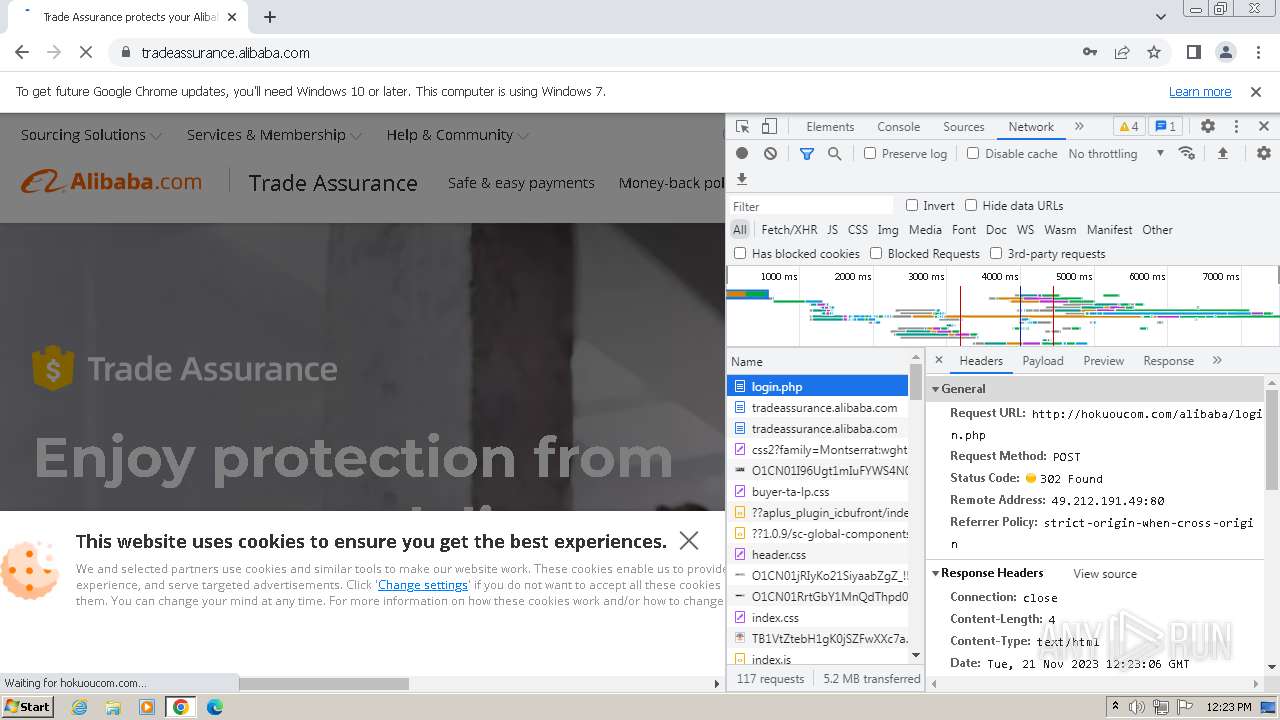Collapse the Response Headers section
Image resolution: width=1280 pixels, height=720 pixels.
936,573
